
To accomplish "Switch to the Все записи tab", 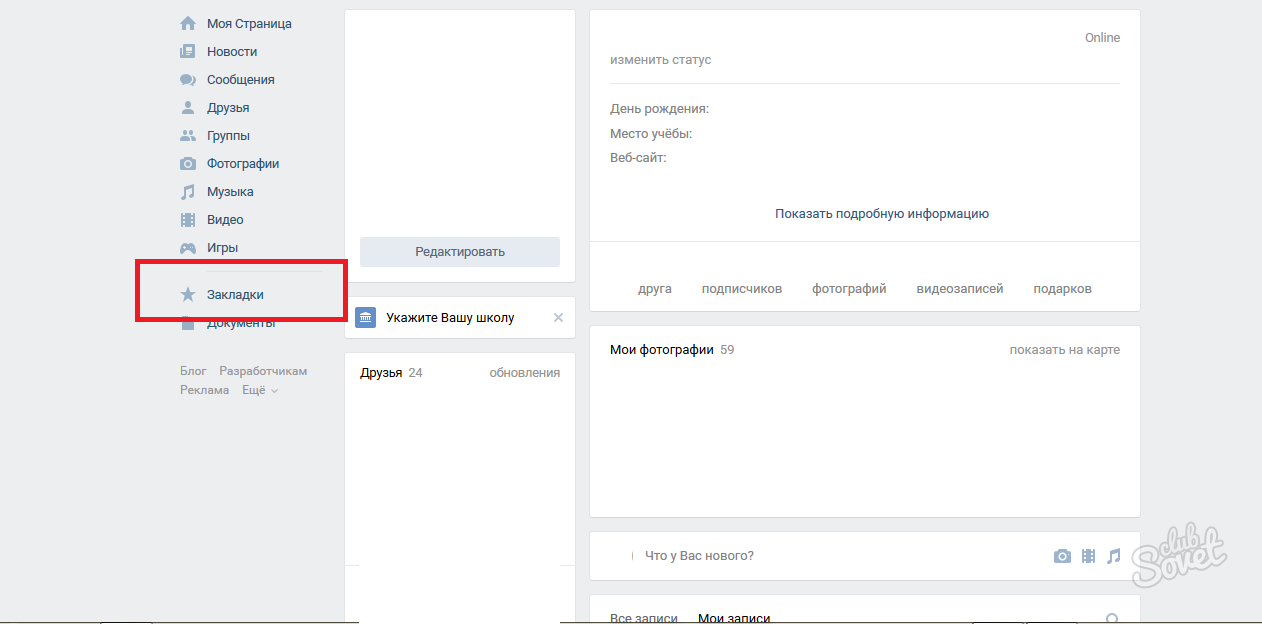I will [x=644, y=619].
